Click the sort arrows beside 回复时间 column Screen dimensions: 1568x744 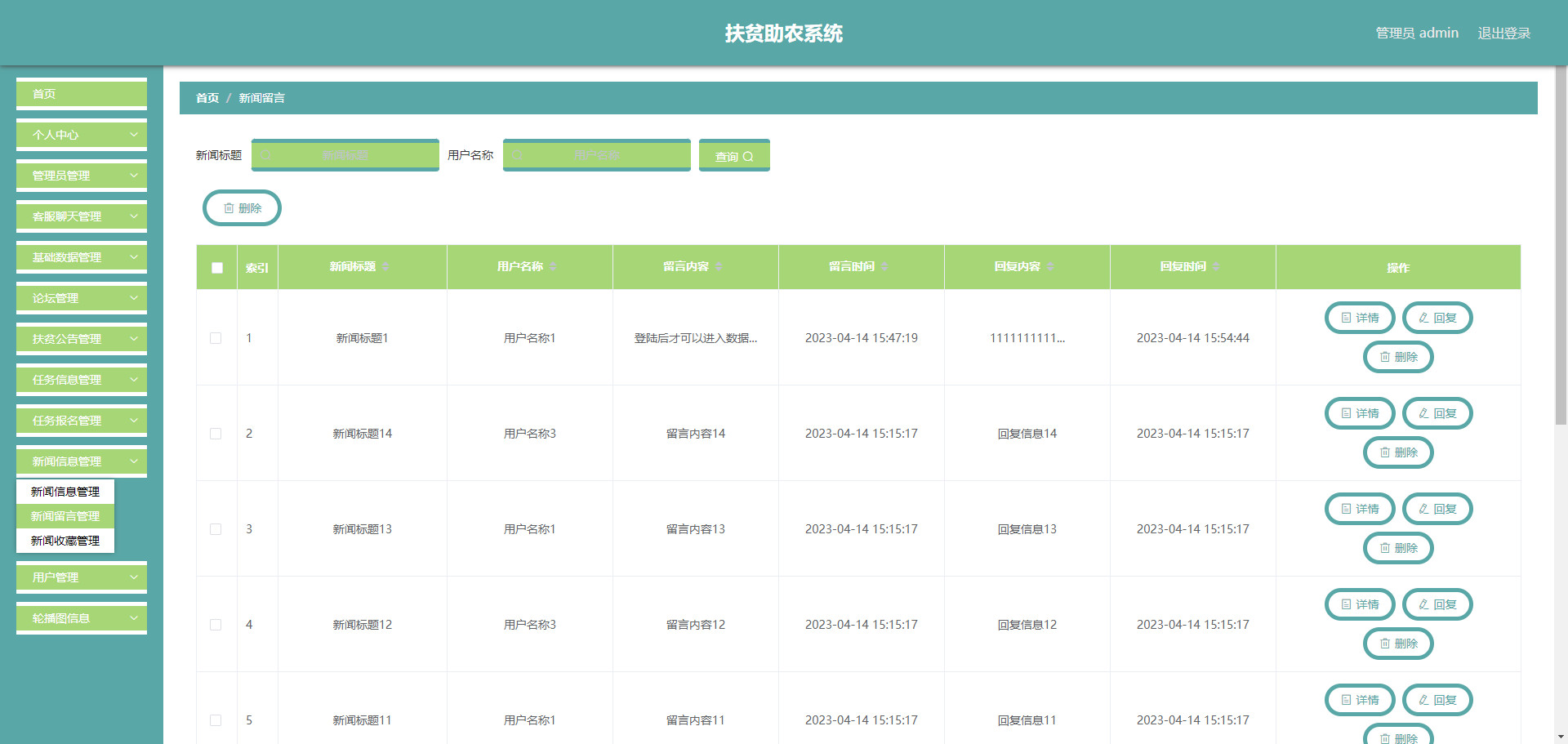pos(1216,267)
